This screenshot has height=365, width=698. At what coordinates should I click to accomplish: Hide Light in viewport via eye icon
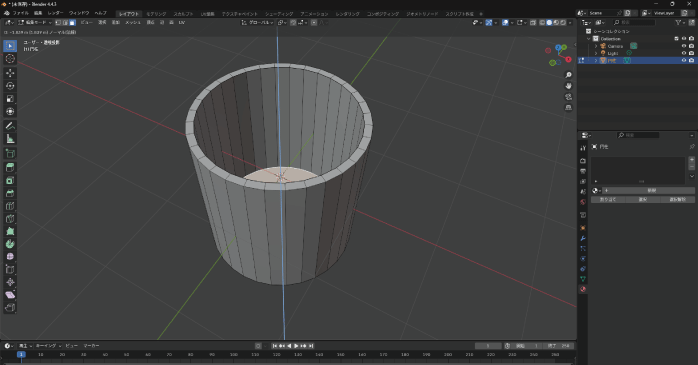684,53
